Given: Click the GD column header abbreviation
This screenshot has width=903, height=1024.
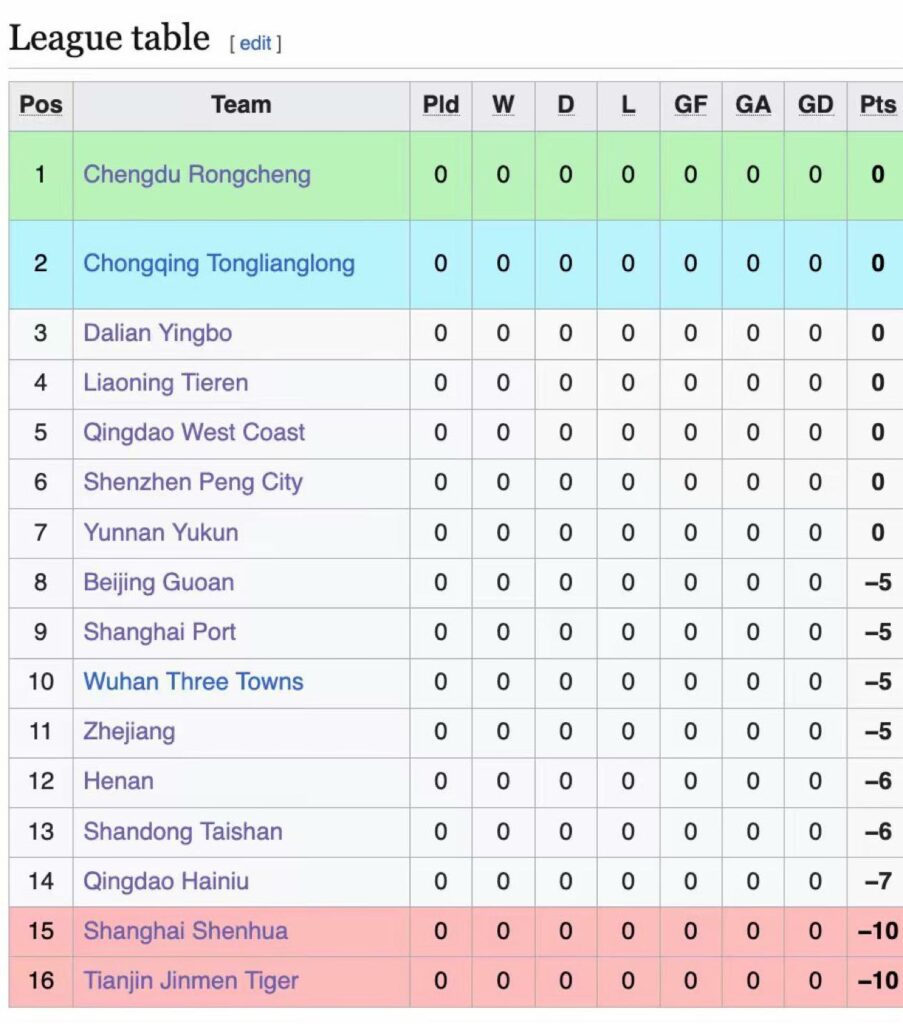Looking at the screenshot, I should point(815,105).
